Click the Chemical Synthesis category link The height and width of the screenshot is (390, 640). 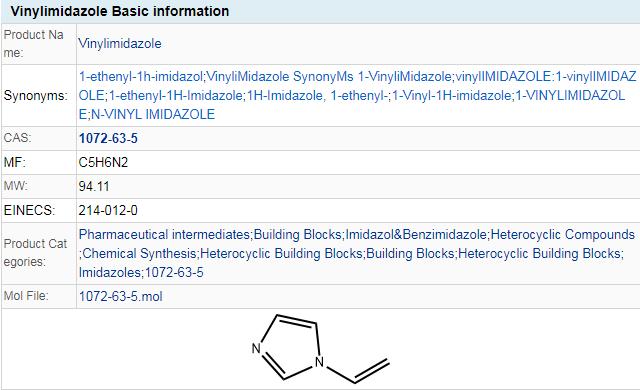pos(140,253)
